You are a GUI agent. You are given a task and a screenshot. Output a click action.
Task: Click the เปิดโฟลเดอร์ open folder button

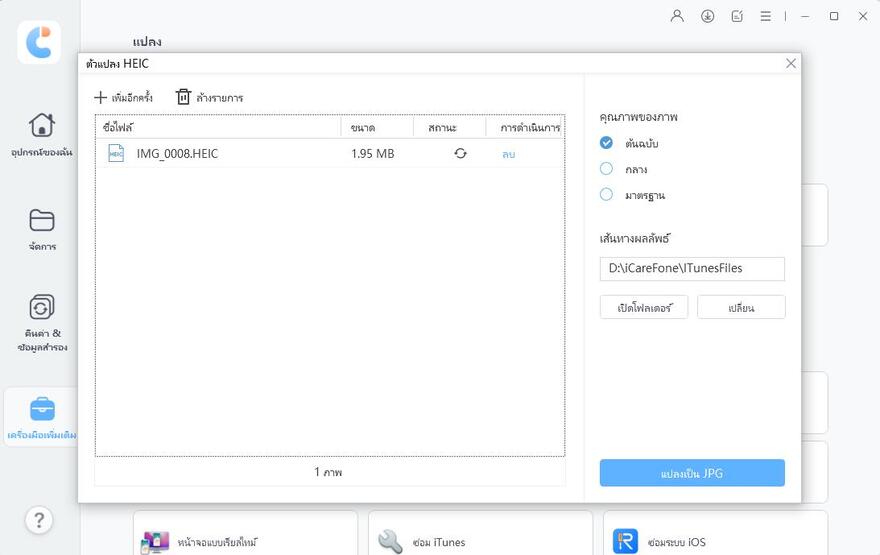[x=644, y=307]
